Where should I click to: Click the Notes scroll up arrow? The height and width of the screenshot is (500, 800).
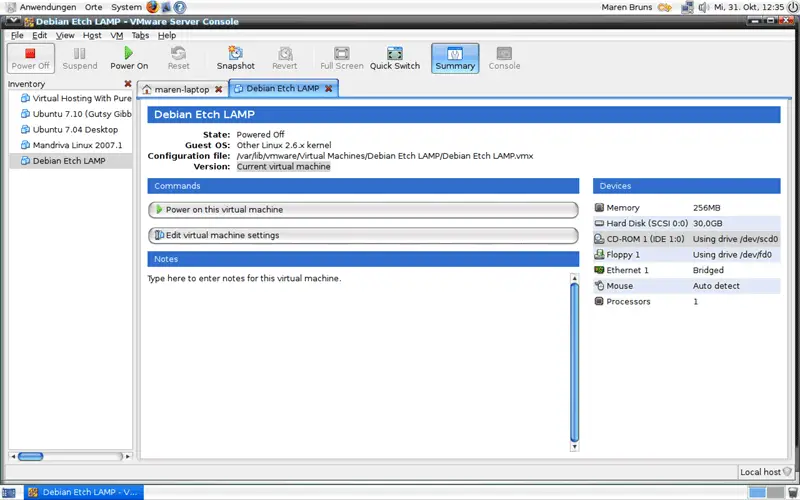click(x=574, y=278)
